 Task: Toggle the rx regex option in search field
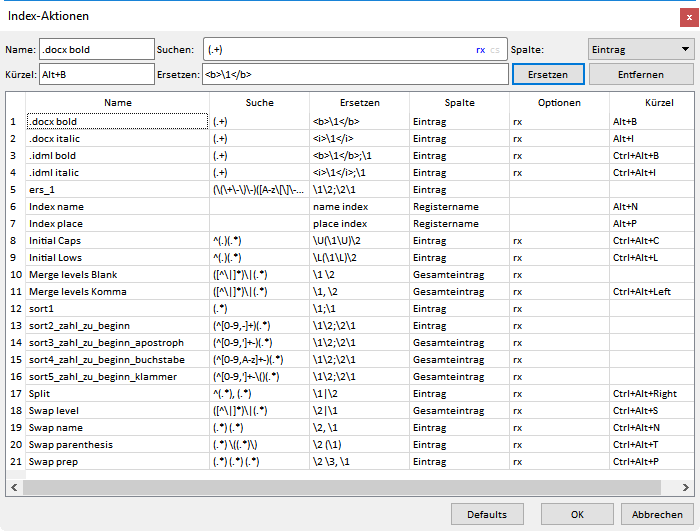(x=481, y=49)
